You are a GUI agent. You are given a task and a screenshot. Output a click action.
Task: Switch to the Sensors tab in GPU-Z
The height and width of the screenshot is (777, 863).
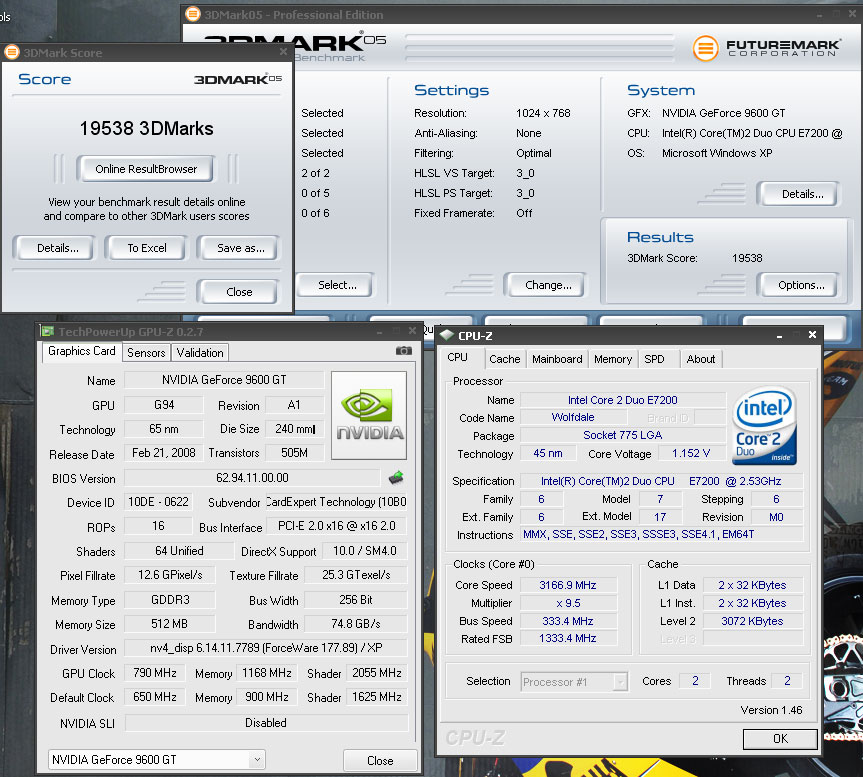(x=146, y=353)
